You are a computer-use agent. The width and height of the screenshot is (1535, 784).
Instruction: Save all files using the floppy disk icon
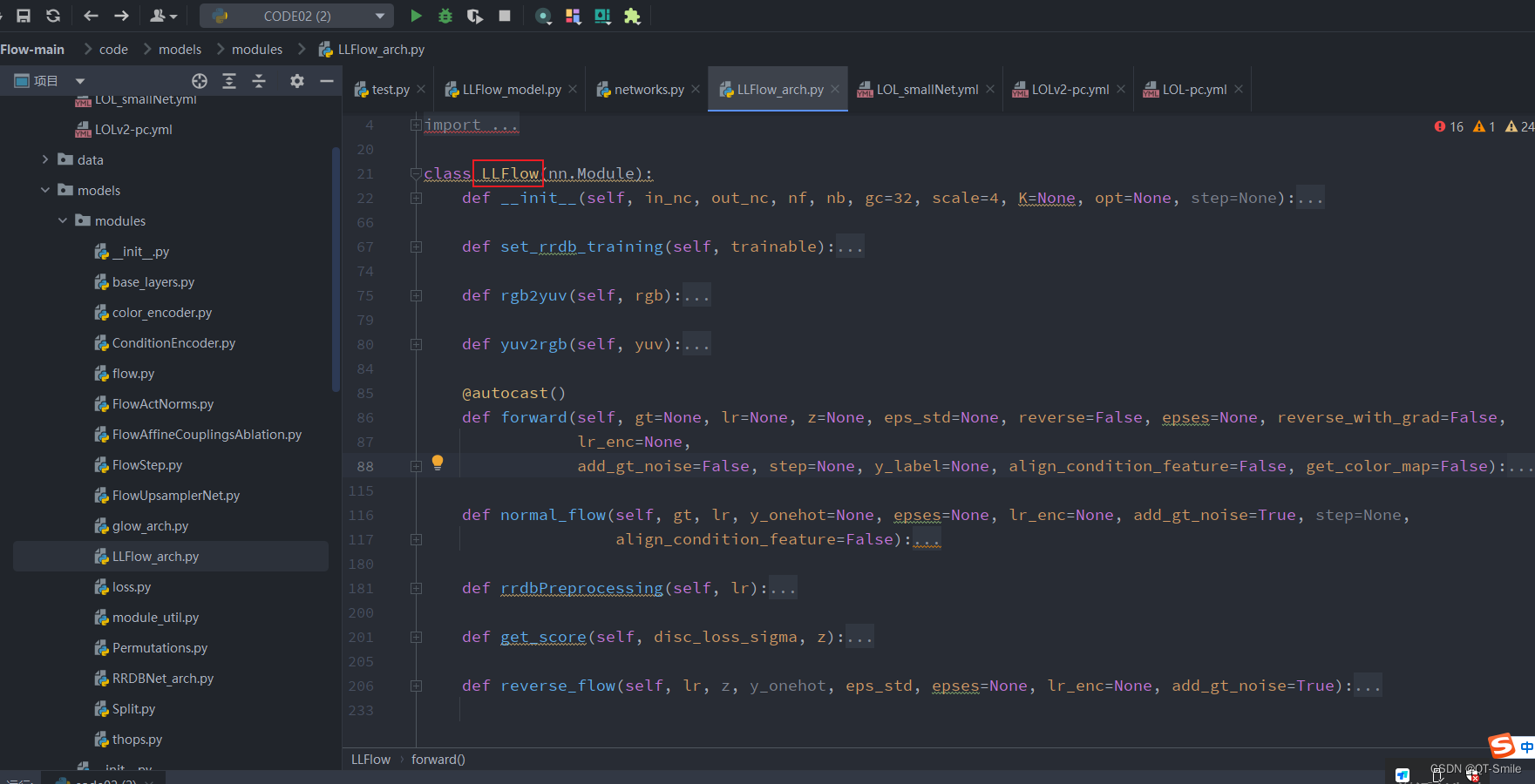coord(24,16)
